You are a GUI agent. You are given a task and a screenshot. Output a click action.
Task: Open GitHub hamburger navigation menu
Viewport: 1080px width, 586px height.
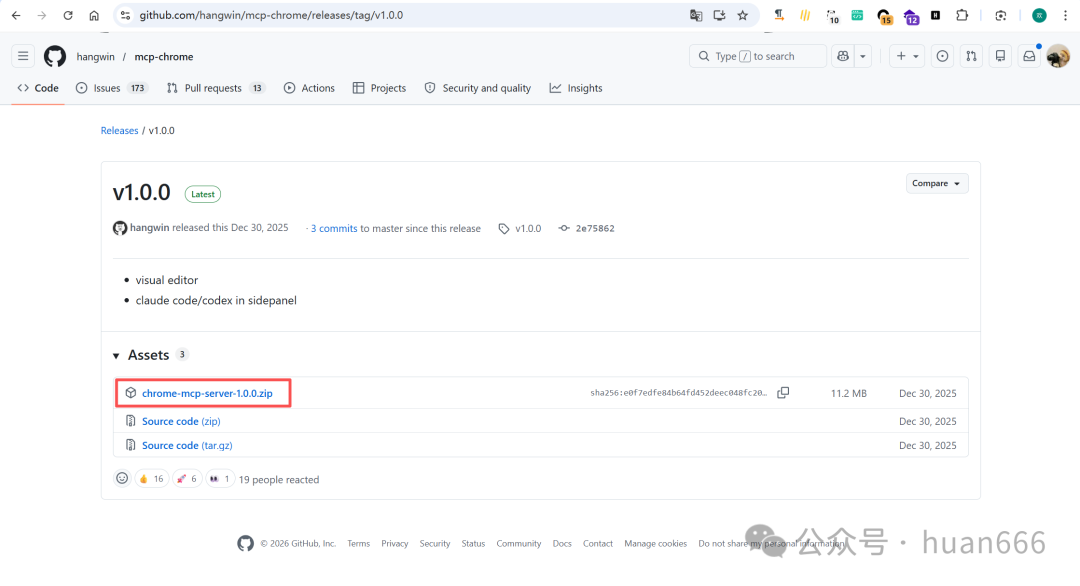click(x=23, y=56)
